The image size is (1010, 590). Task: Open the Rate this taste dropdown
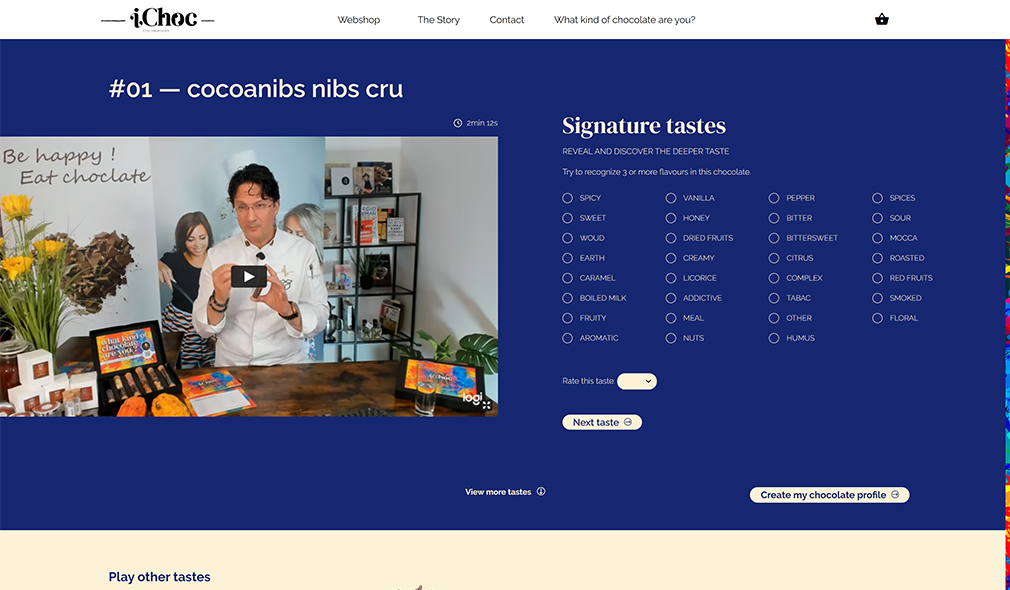(637, 381)
